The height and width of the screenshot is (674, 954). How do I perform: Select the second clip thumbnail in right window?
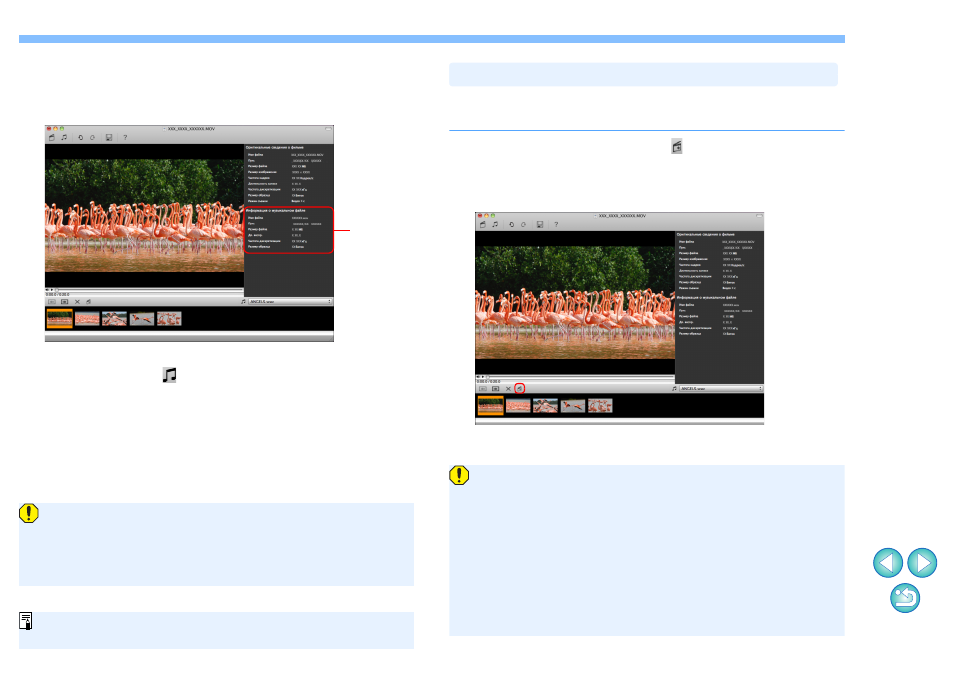518,406
